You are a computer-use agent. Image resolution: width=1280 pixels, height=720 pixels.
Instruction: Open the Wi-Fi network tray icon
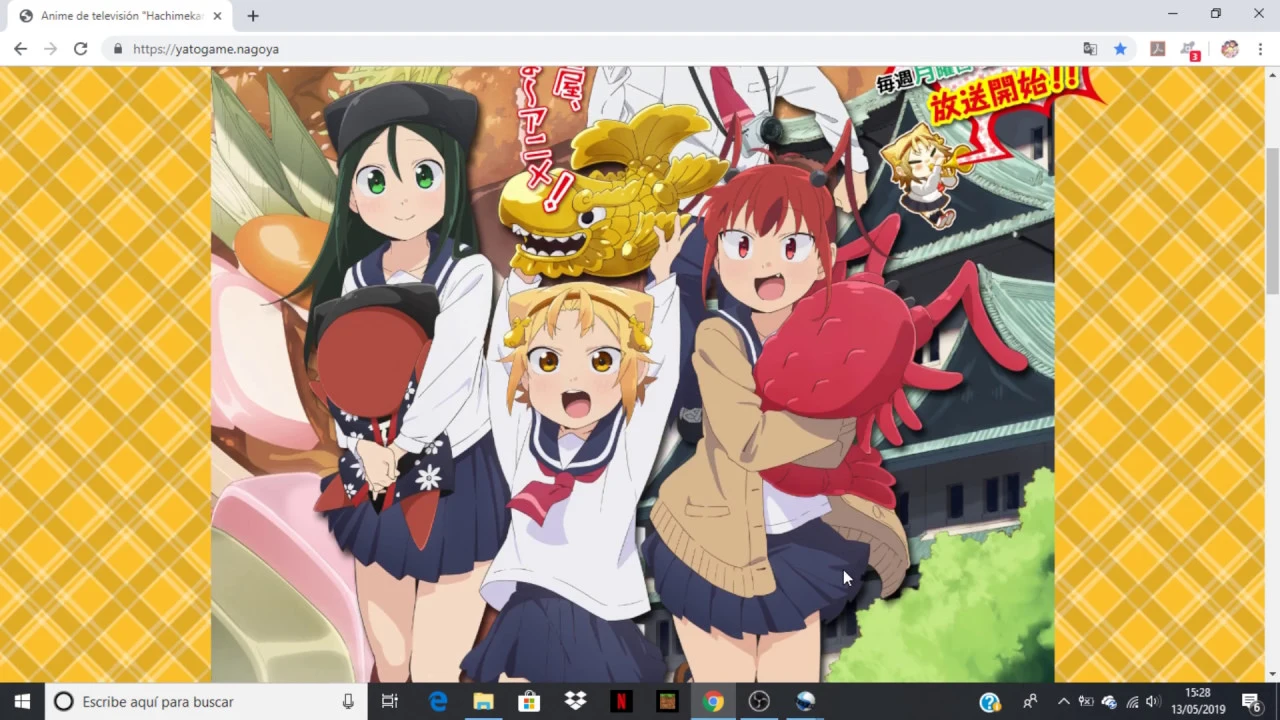coord(1132,702)
